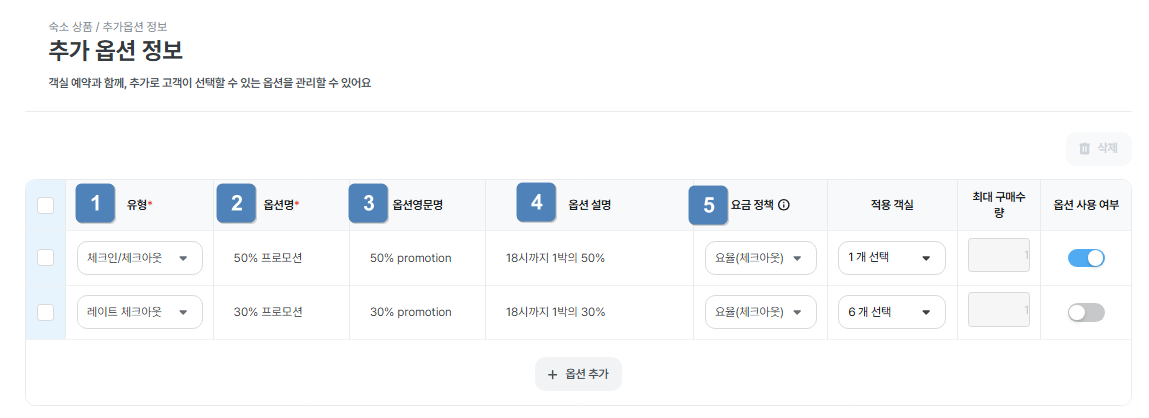Select the 50% 프로모션 row checkbox
Image resolution: width=1149 pixels, height=418 pixels.
click(45, 258)
